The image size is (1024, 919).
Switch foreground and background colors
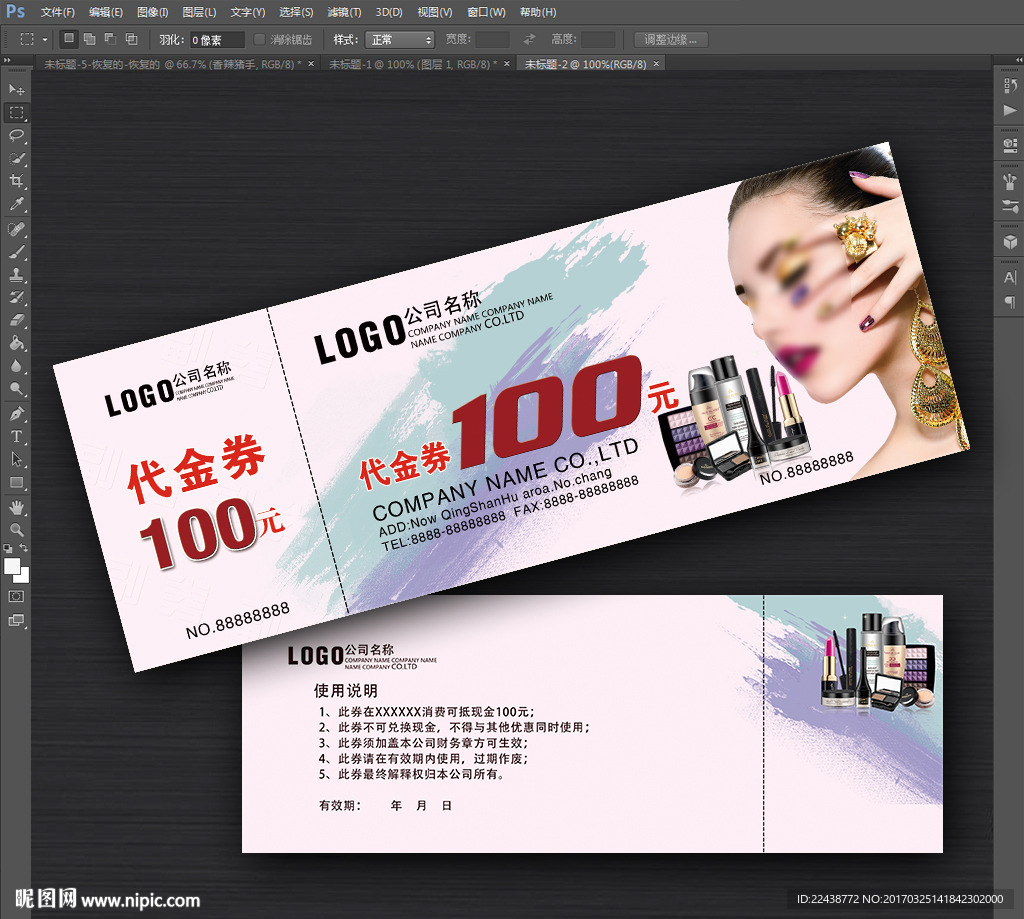(x=24, y=548)
